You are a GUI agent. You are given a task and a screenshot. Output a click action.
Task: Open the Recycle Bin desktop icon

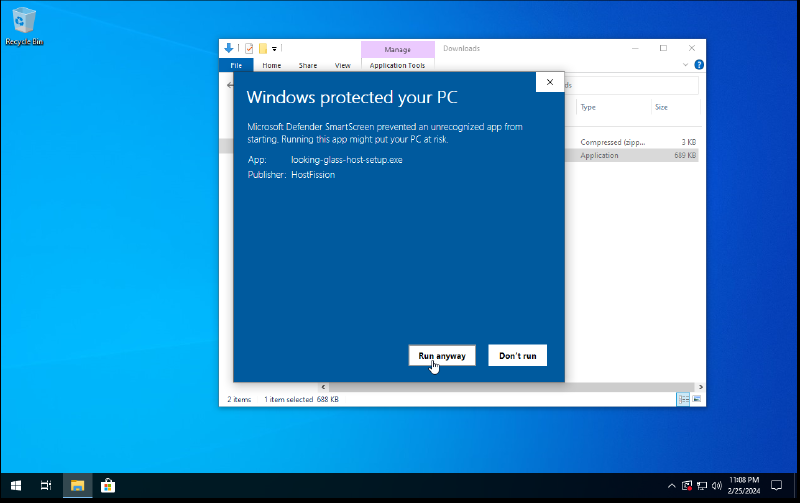tap(24, 27)
